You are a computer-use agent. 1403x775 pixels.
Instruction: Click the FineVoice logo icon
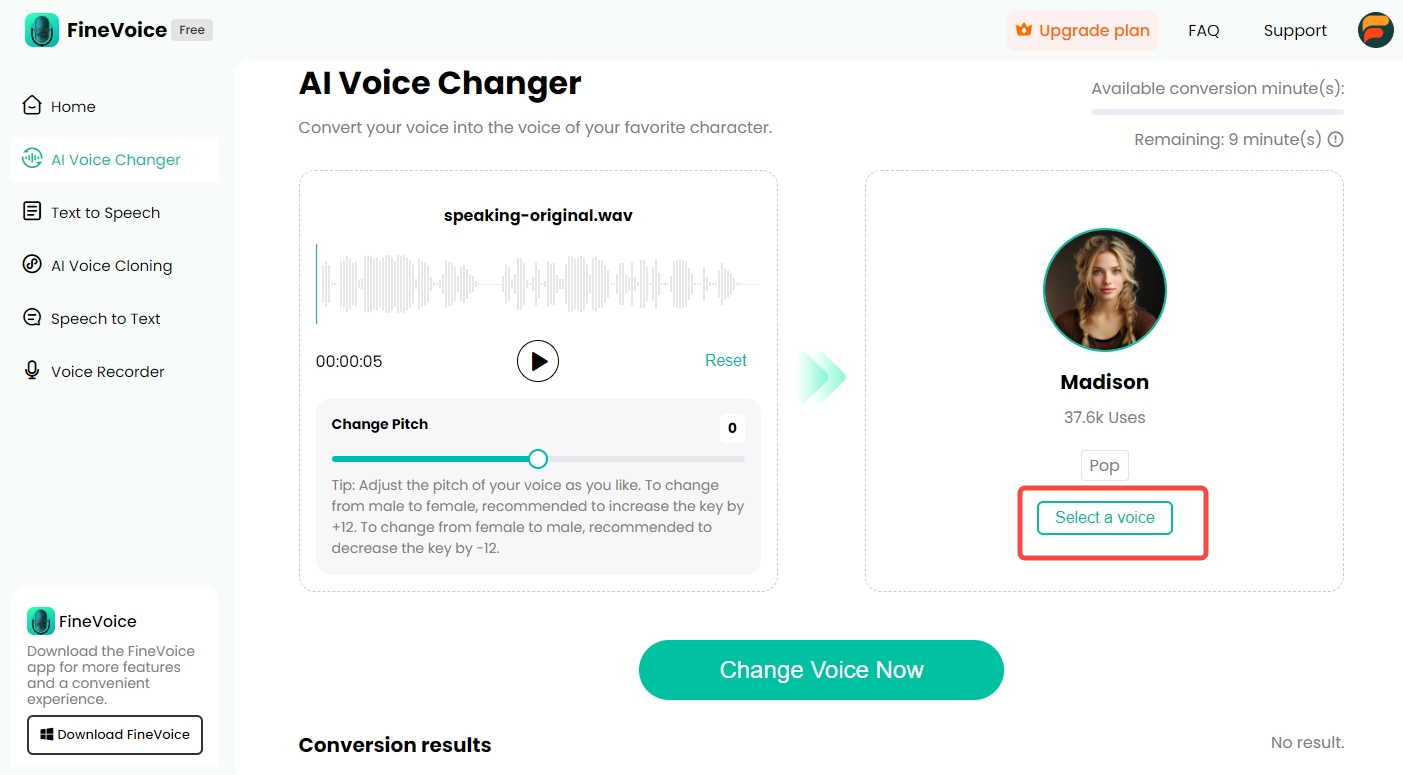42,30
